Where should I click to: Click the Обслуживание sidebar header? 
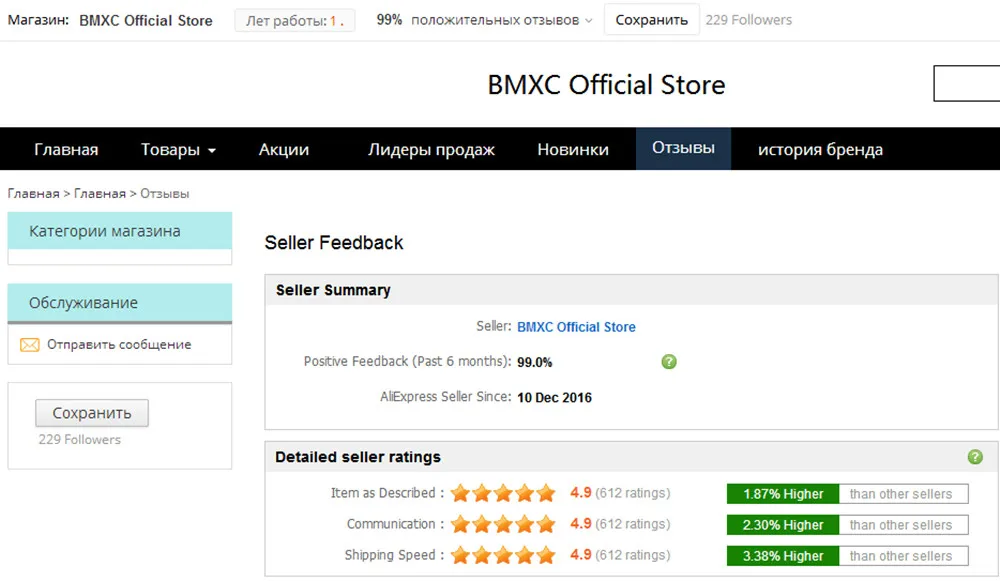(120, 302)
